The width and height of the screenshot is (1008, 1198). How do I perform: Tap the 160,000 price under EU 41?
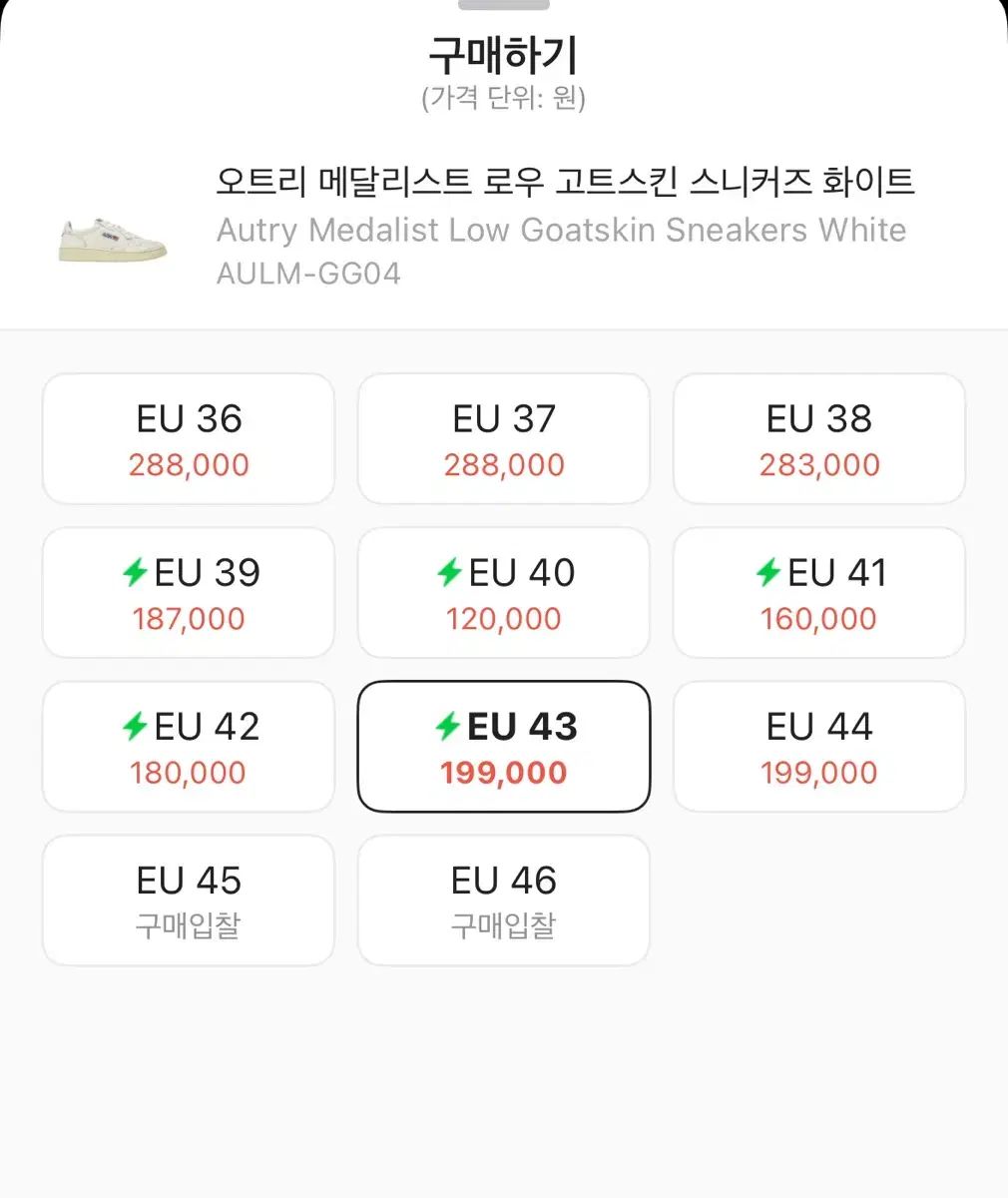(x=819, y=619)
